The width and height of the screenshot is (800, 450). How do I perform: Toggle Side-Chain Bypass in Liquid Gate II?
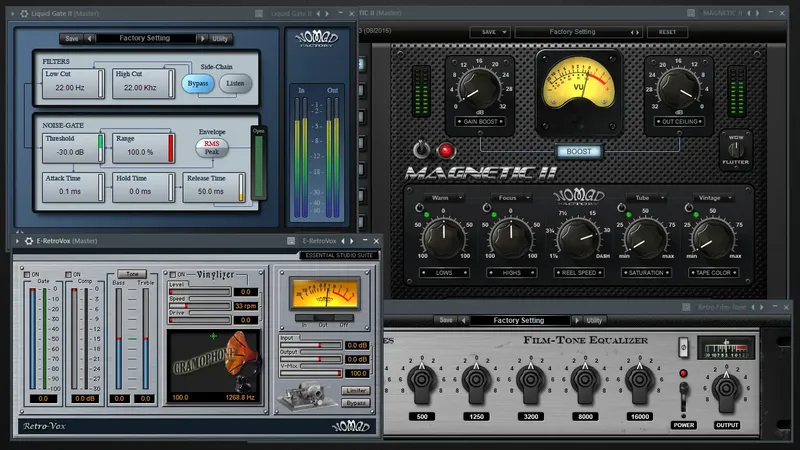click(197, 83)
